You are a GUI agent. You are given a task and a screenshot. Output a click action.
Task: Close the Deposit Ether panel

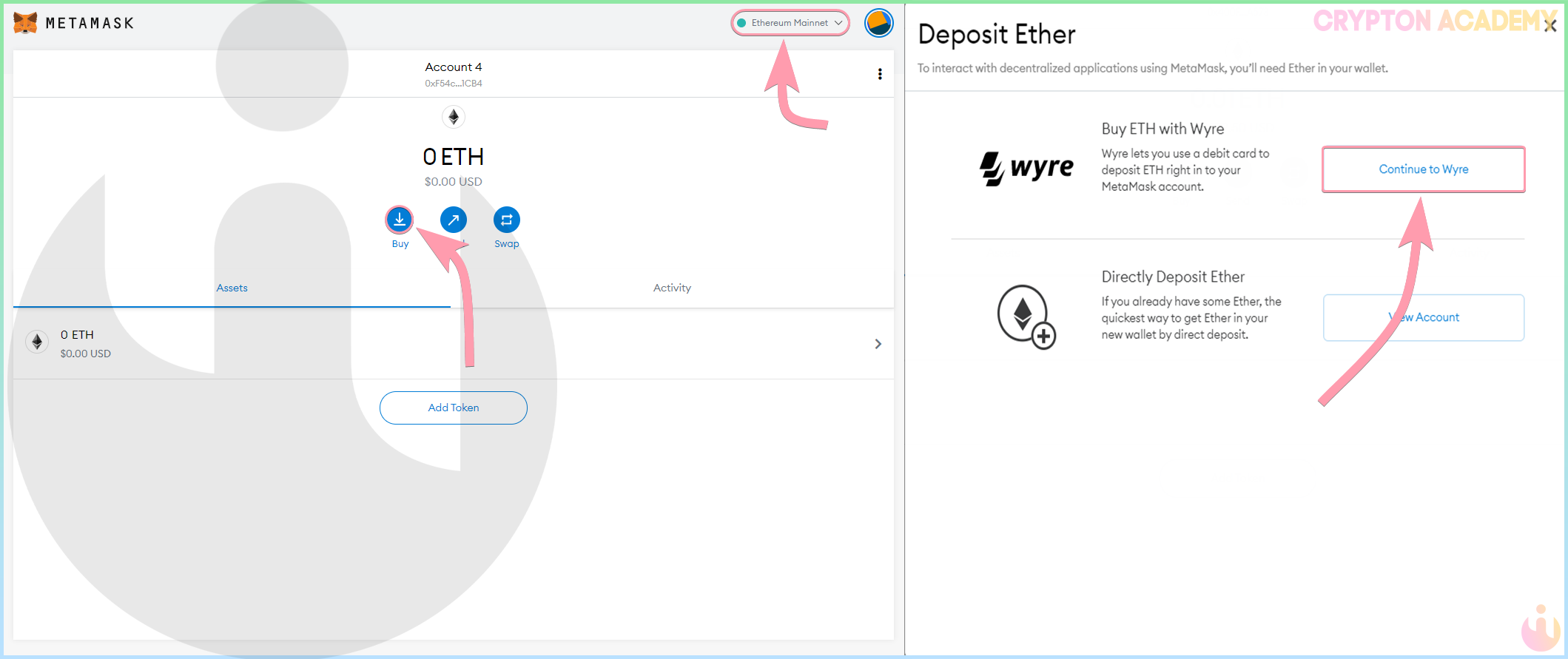(1550, 26)
